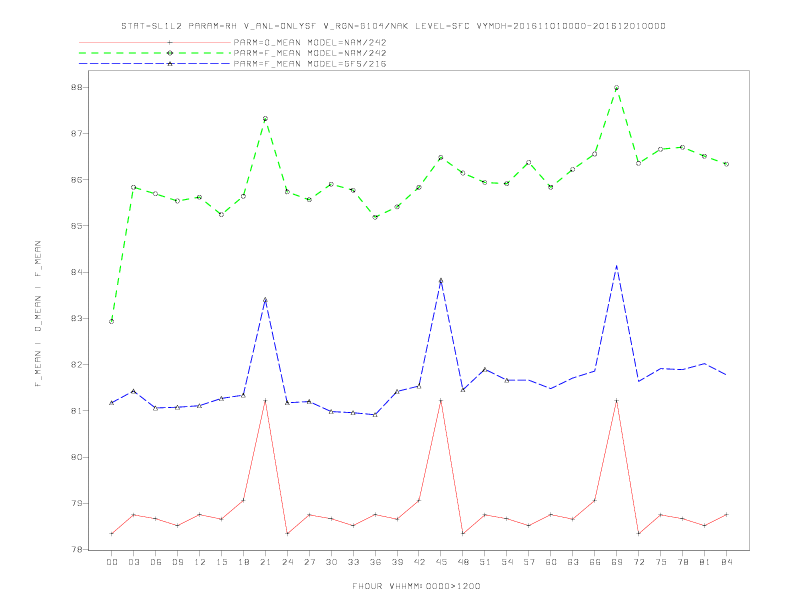
Task: Click blue line's peak marker at hour 45
Action: click(x=441, y=280)
